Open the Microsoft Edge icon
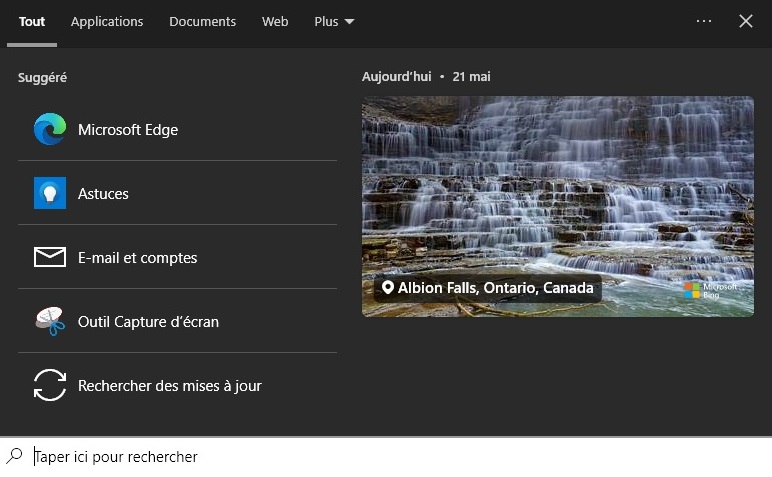The image size is (772, 477). pyautogui.click(x=50, y=129)
